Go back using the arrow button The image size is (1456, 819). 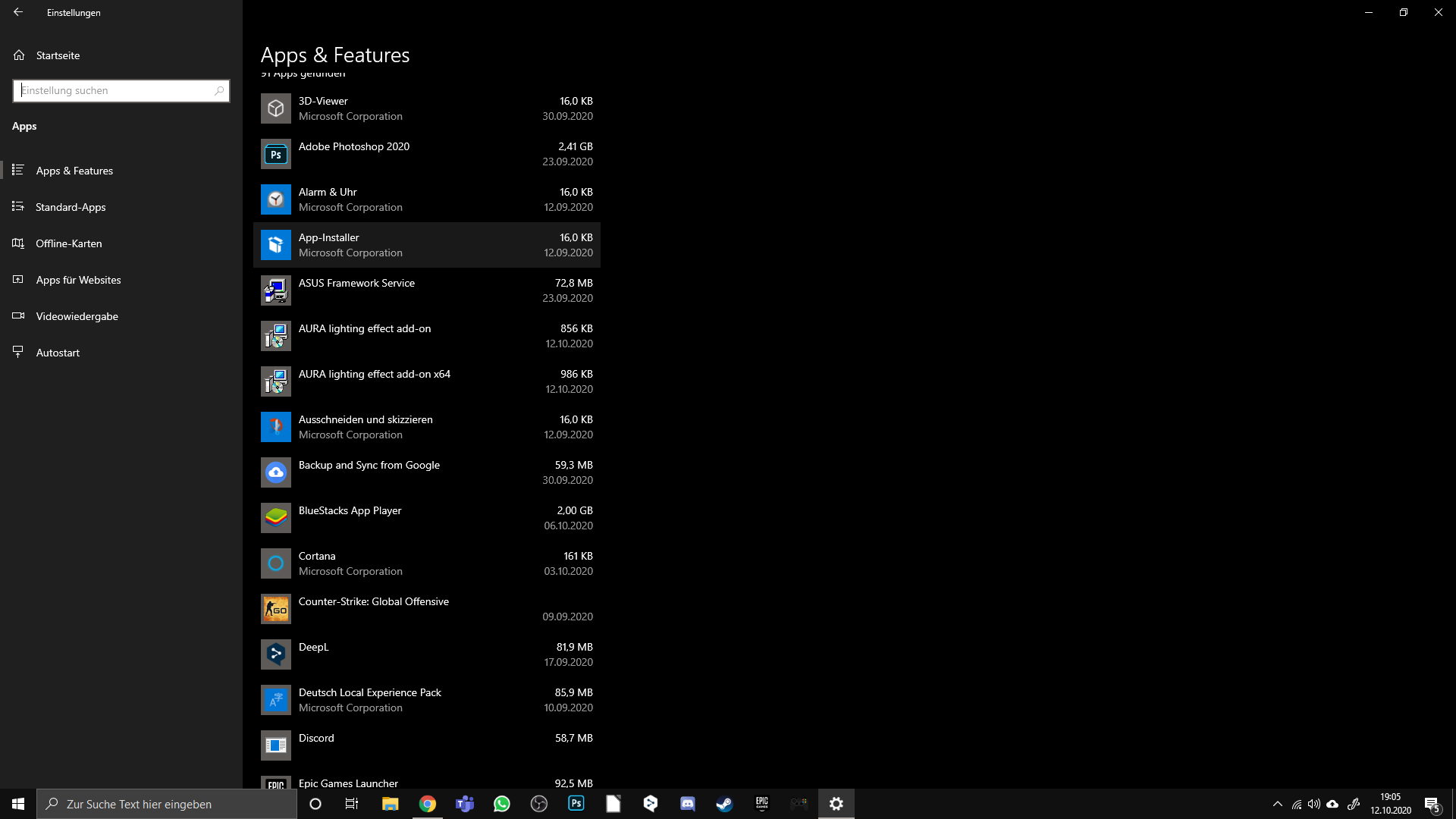pos(18,12)
